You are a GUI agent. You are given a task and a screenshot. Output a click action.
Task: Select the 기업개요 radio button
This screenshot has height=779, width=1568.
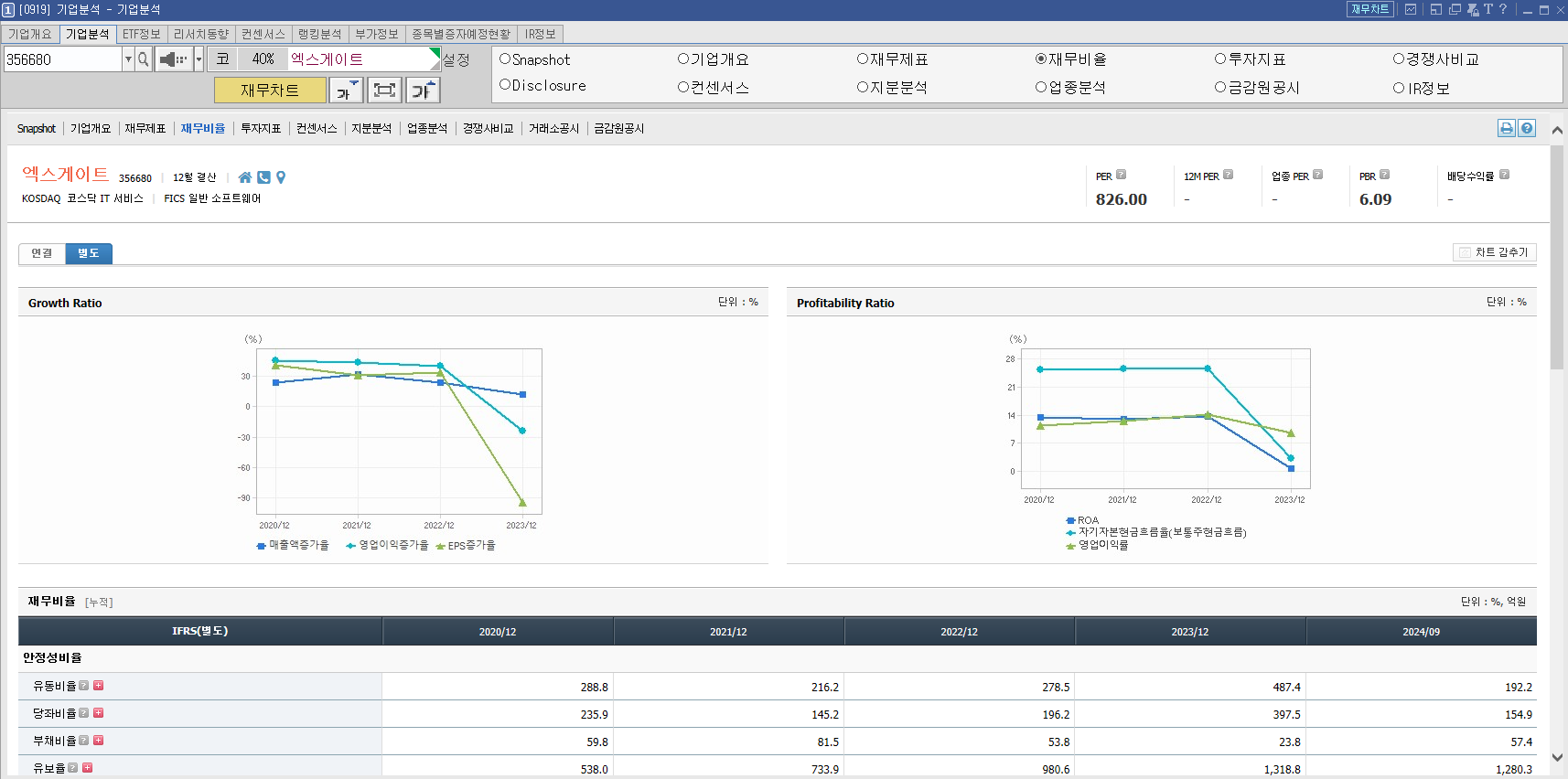coord(683,59)
